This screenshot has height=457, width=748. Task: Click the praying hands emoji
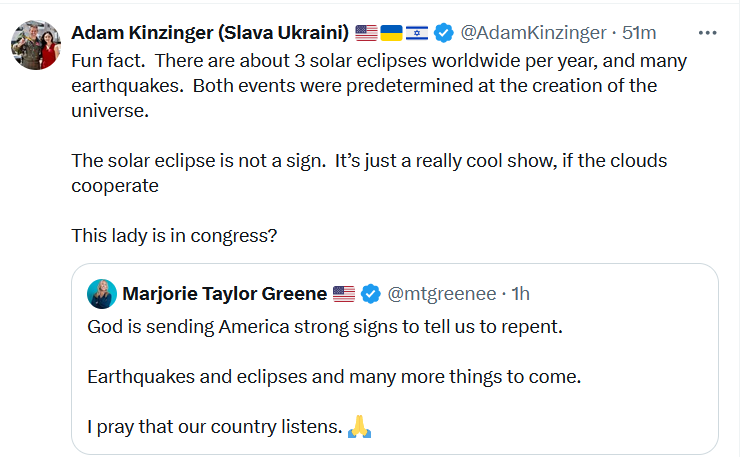[360, 428]
